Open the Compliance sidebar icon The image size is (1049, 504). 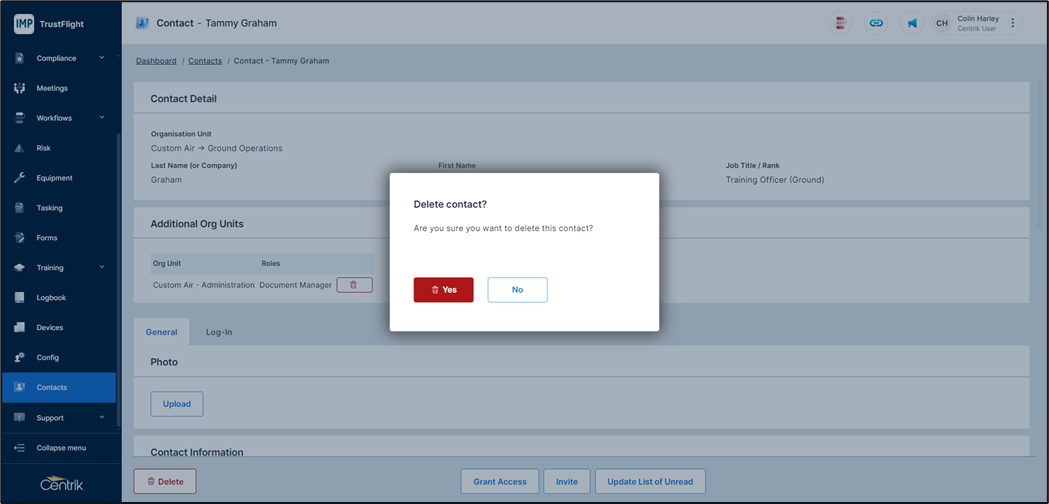point(19,58)
